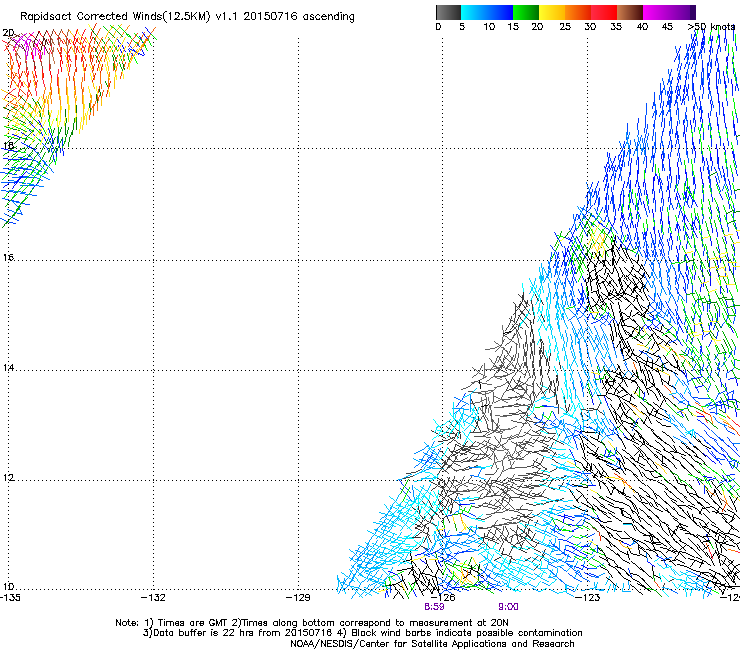Select the green 15-20 knots color segment
Screen dimensions: 740x650
[526, 12]
